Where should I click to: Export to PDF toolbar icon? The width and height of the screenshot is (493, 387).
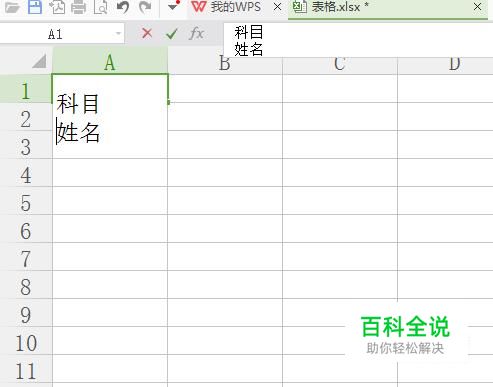(57, 7)
